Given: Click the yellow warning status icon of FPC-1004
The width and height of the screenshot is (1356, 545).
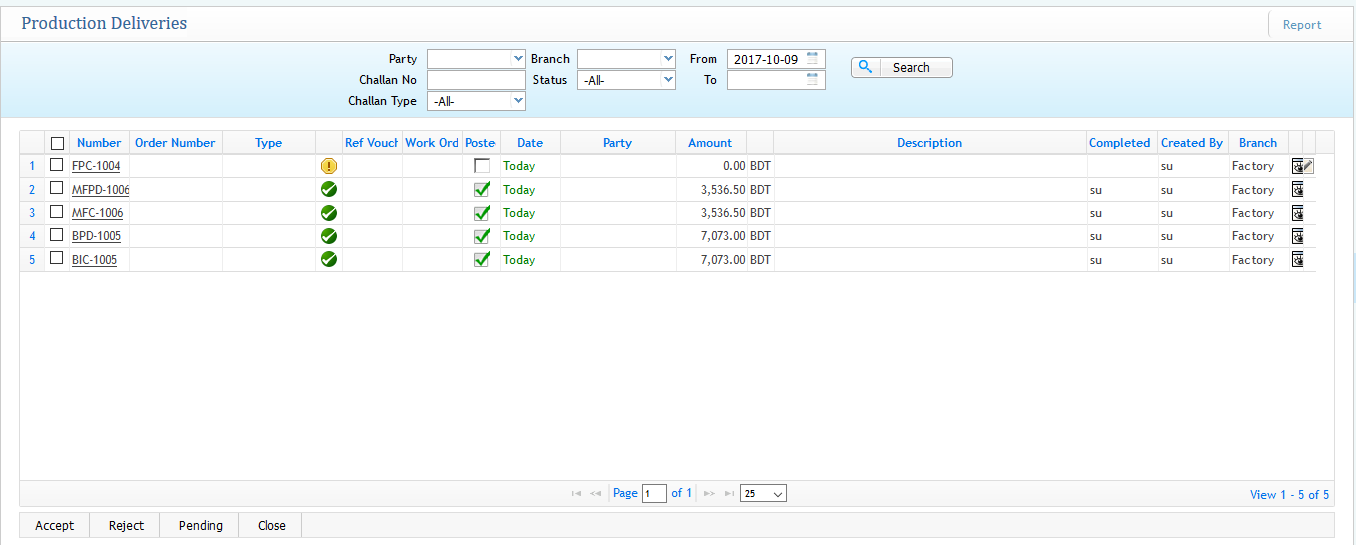Looking at the screenshot, I should pyautogui.click(x=329, y=166).
